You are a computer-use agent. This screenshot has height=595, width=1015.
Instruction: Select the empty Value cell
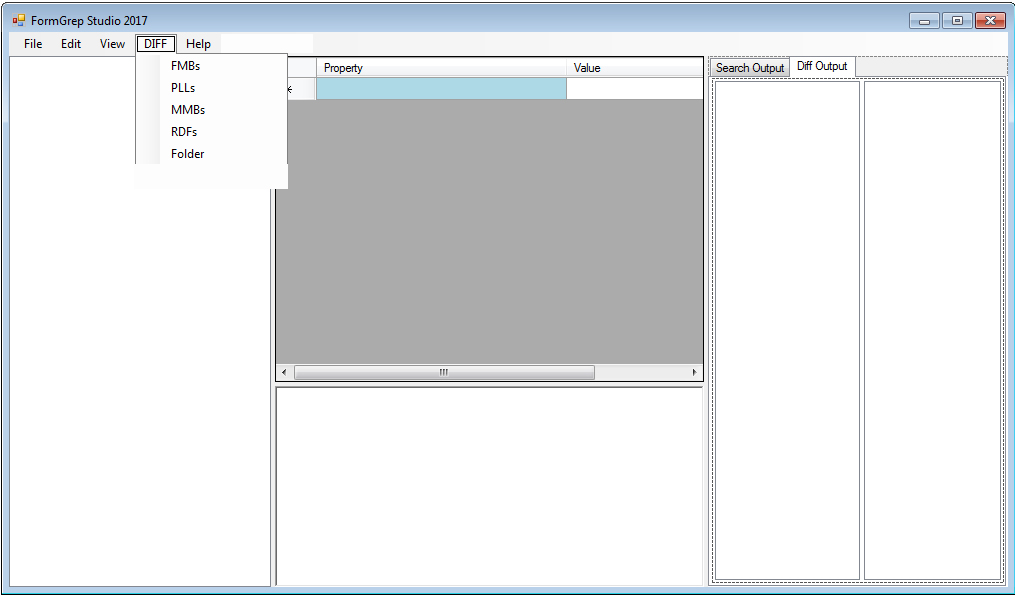(634, 89)
